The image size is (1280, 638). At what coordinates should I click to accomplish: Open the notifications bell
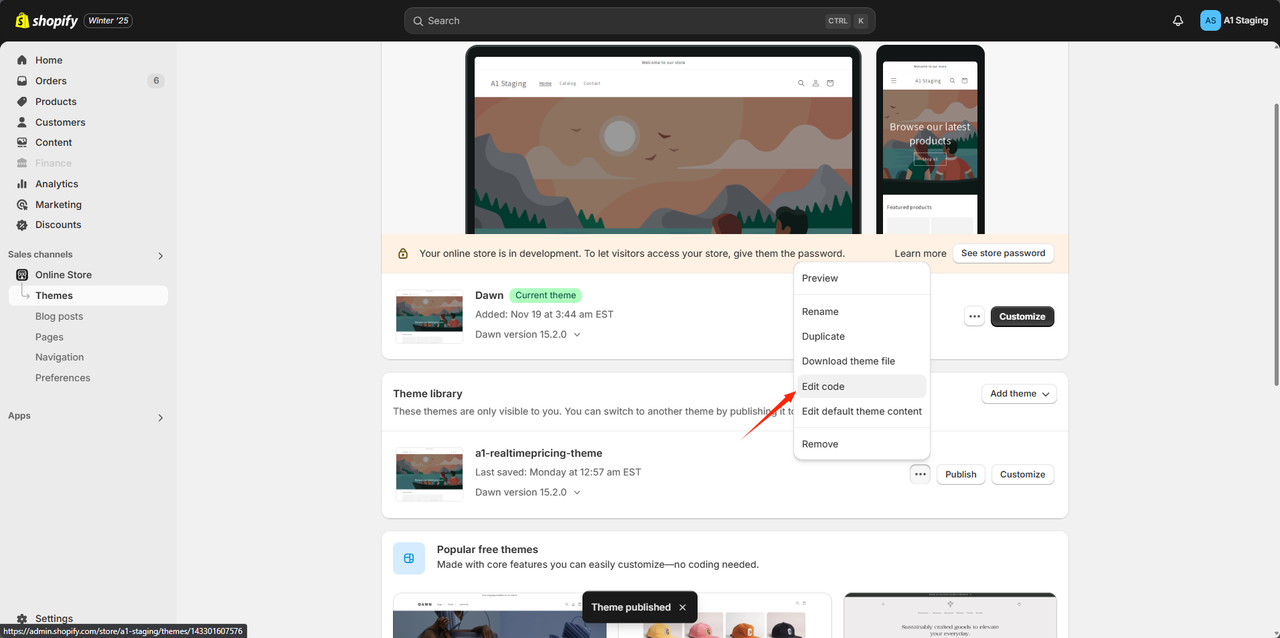click(x=1178, y=20)
